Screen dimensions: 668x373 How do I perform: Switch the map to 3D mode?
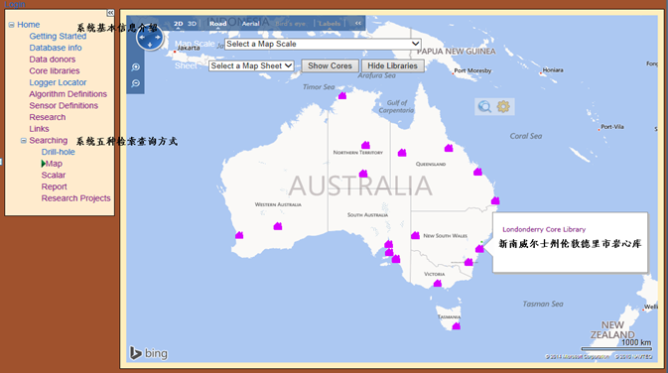point(192,24)
